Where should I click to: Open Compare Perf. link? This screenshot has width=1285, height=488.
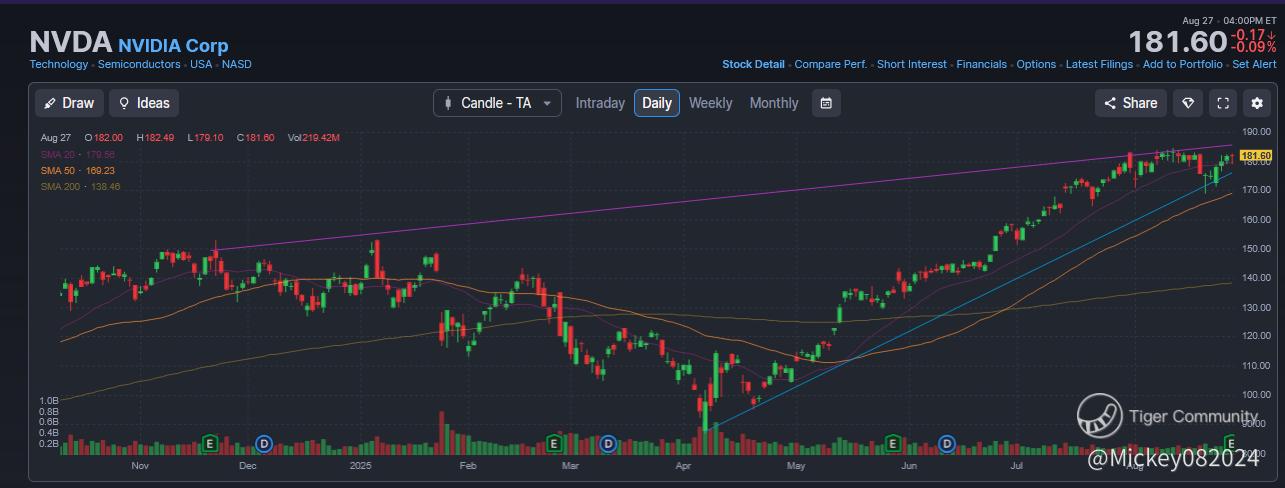pos(830,64)
